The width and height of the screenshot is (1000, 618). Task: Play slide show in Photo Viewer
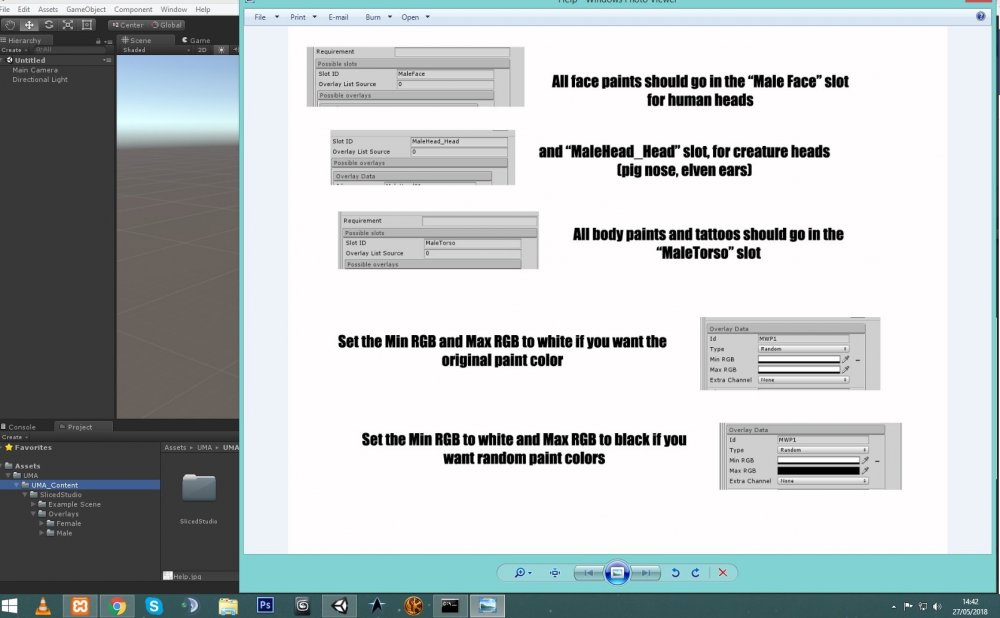617,572
